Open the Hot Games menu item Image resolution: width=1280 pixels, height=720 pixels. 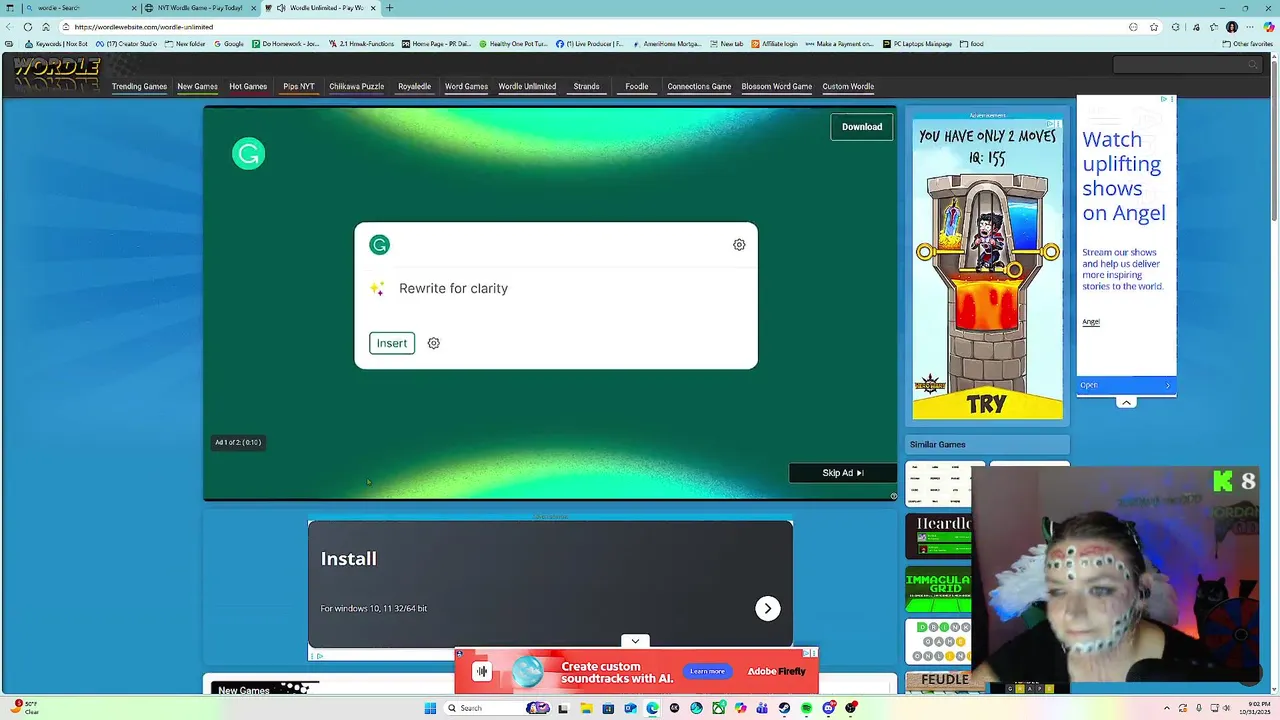(248, 87)
